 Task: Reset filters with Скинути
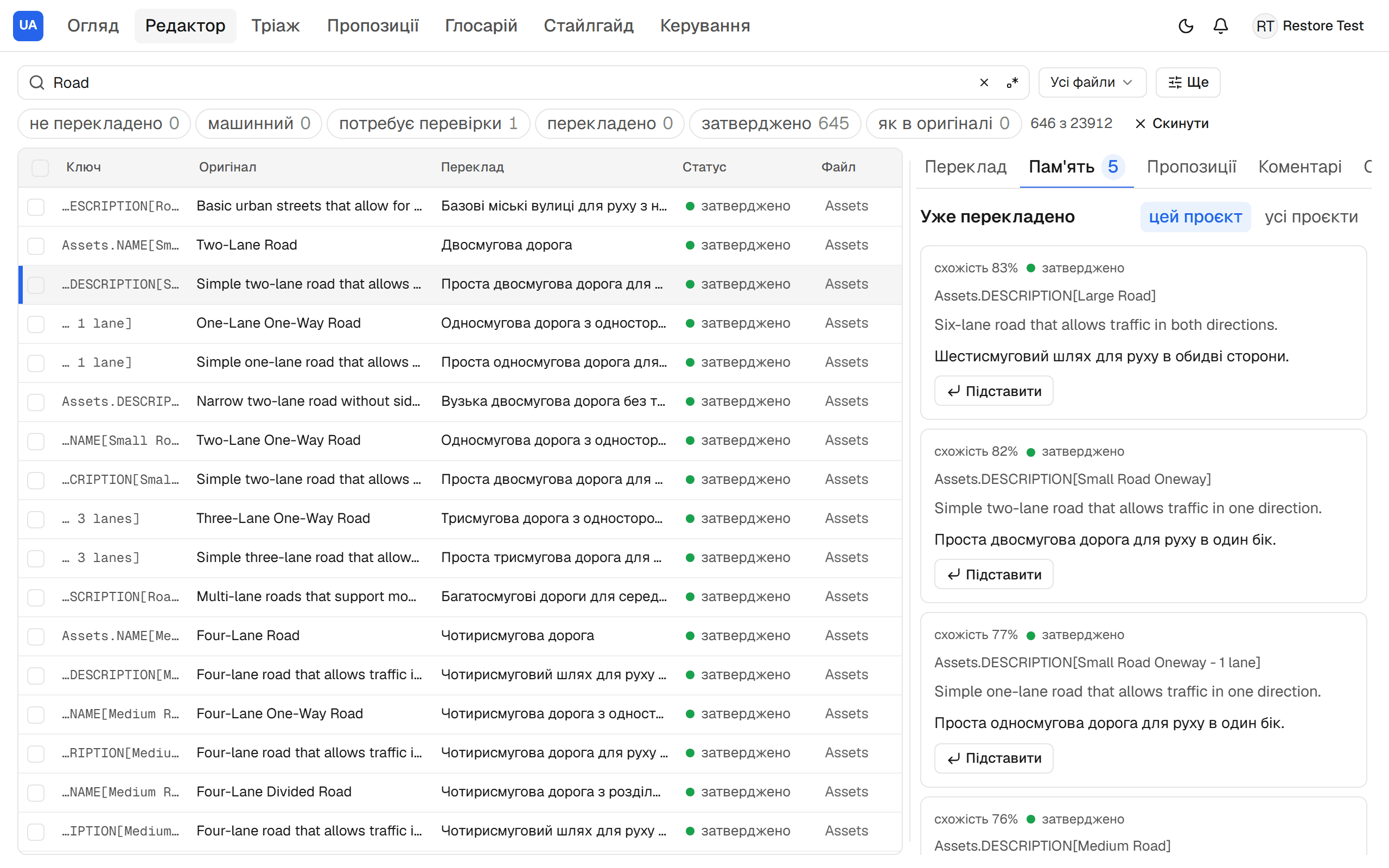point(1172,124)
